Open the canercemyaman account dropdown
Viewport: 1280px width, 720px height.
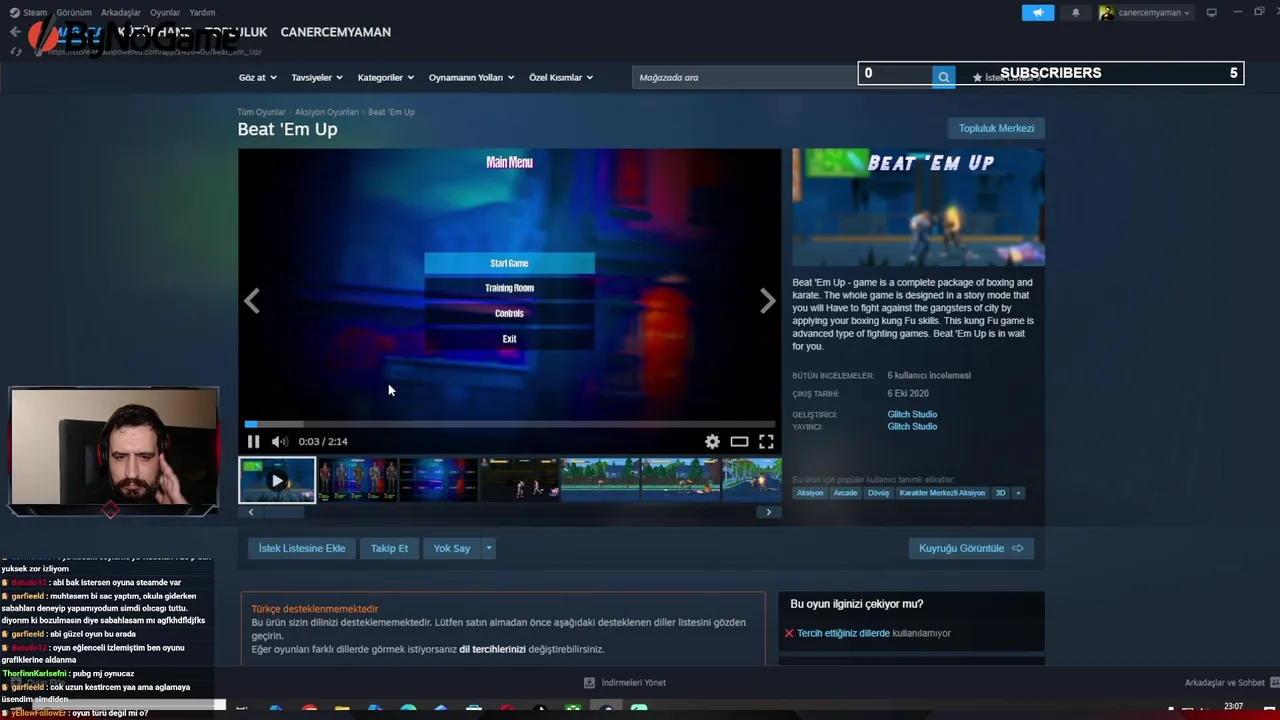[x=1154, y=13]
